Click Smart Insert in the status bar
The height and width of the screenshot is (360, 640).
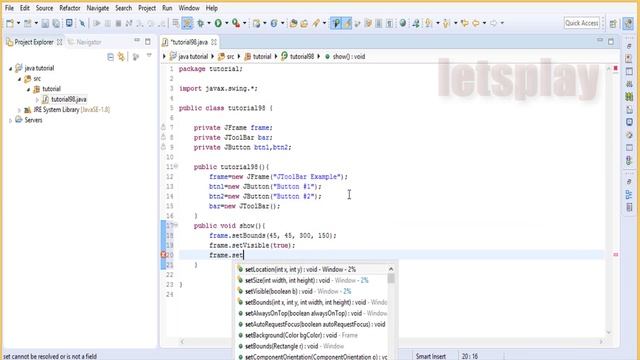pyautogui.click(x=431, y=356)
